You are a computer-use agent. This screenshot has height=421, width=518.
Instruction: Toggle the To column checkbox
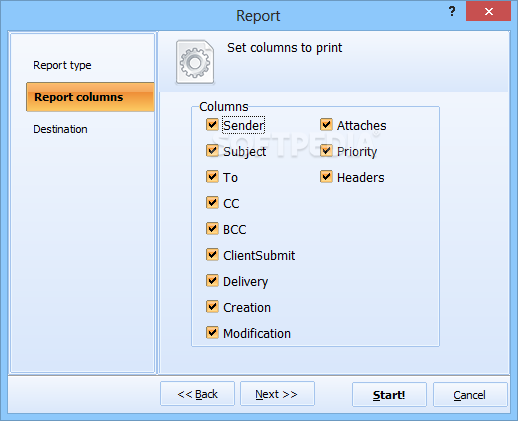point(212,177)
